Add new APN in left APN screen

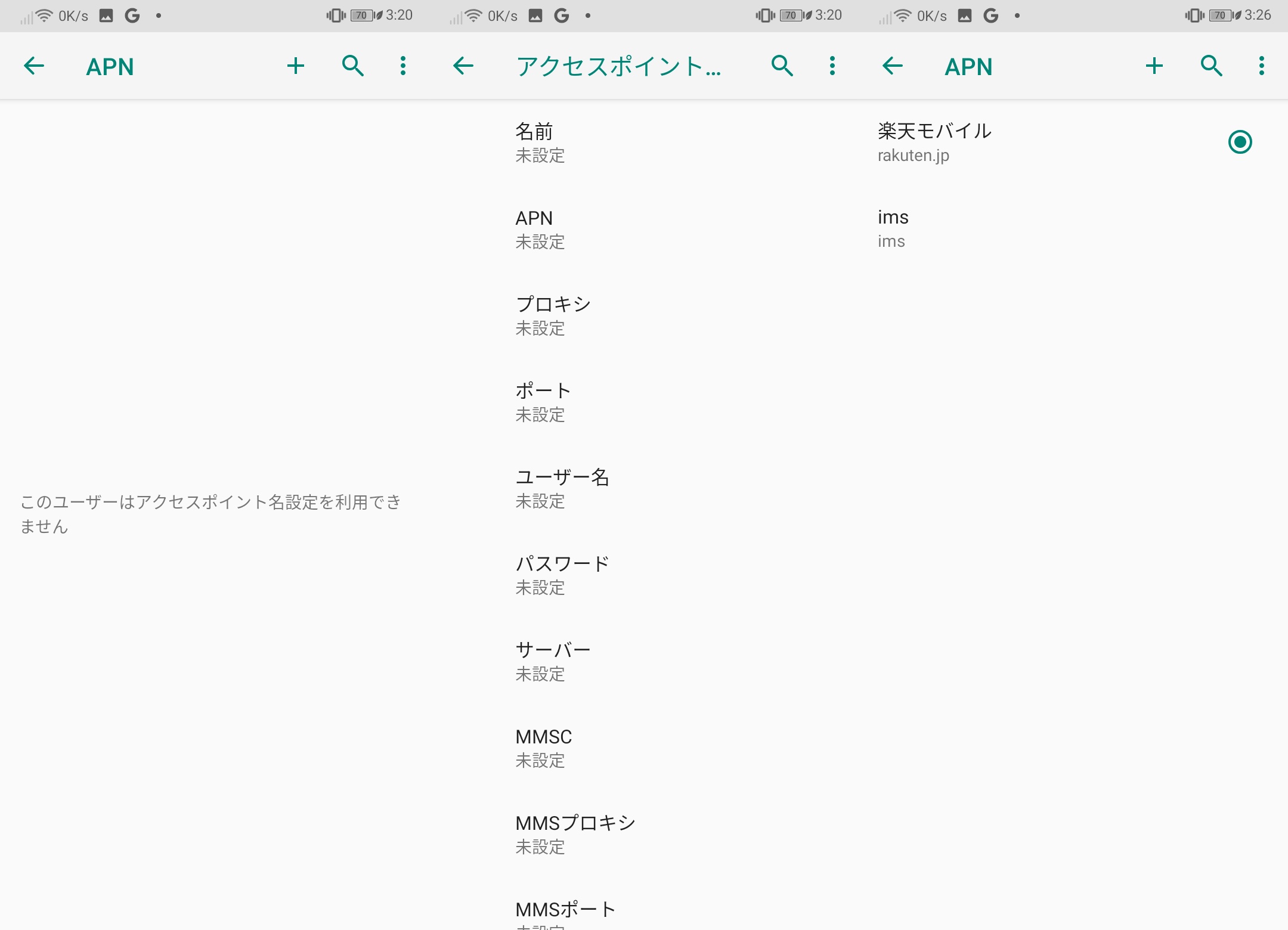tap(295, 66)
